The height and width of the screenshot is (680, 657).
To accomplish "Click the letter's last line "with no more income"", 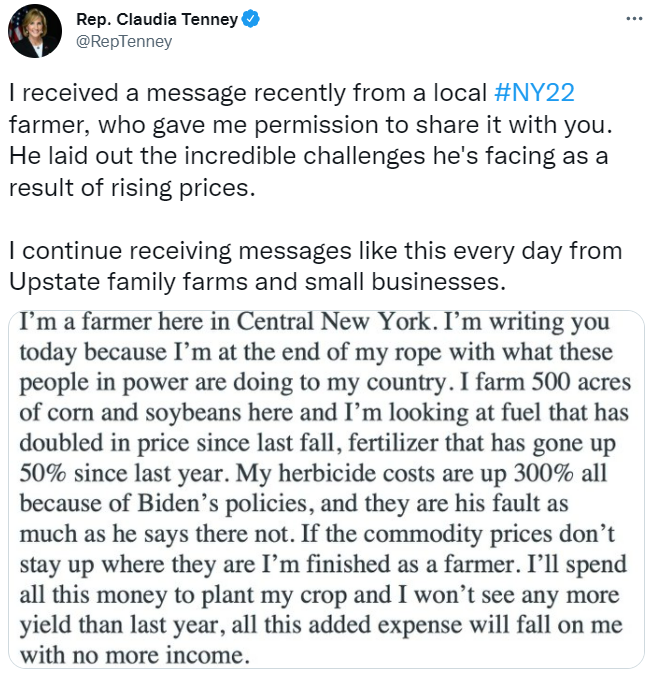I will pyautogui.click(x=131, y=658).
